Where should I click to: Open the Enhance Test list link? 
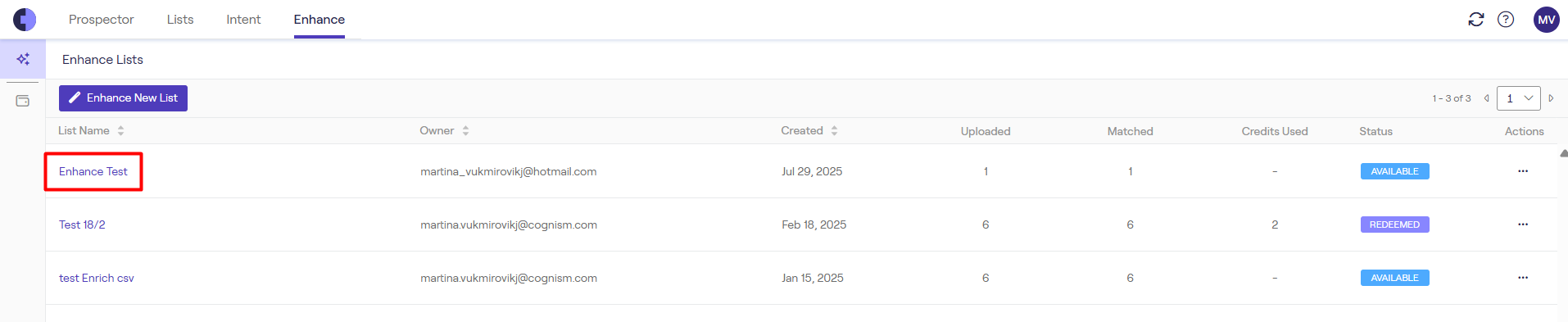tap(93, 171)
